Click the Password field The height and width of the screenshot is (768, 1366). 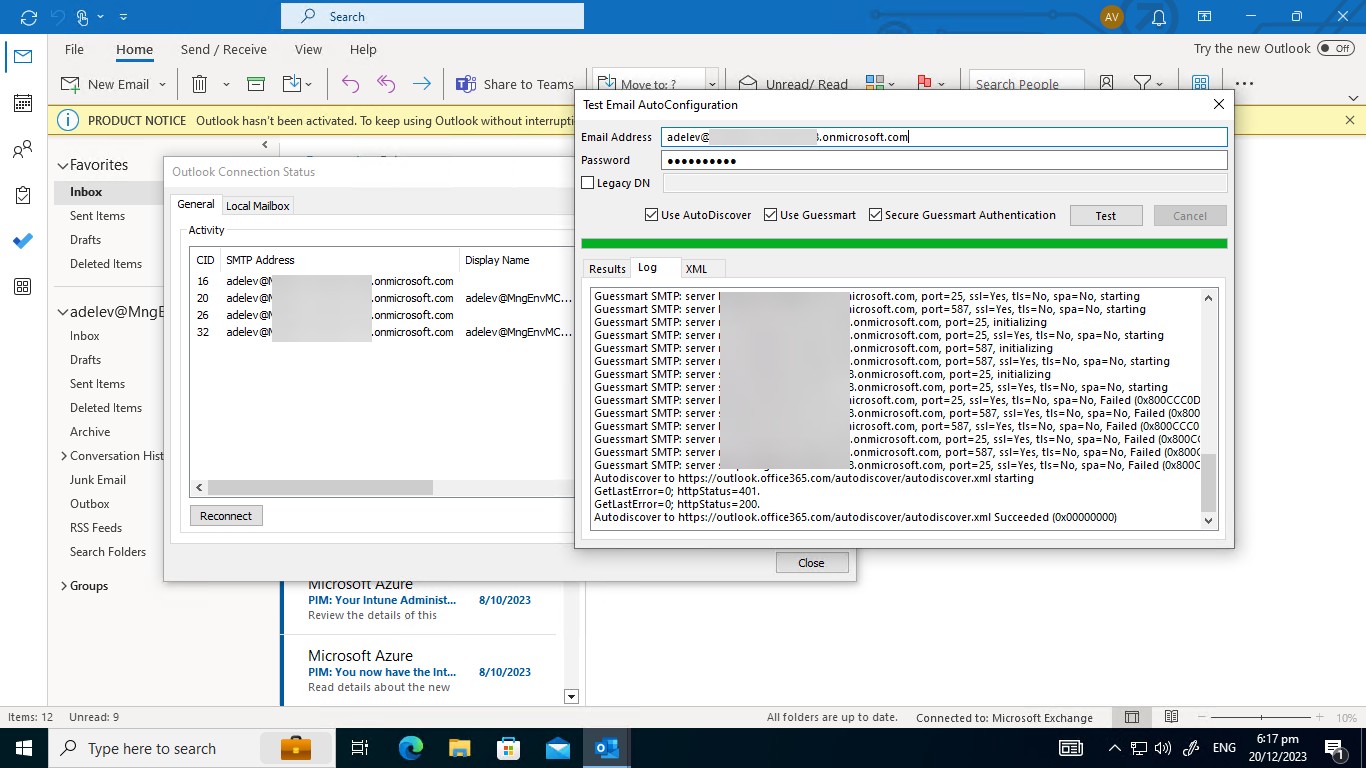click(944, 160)
